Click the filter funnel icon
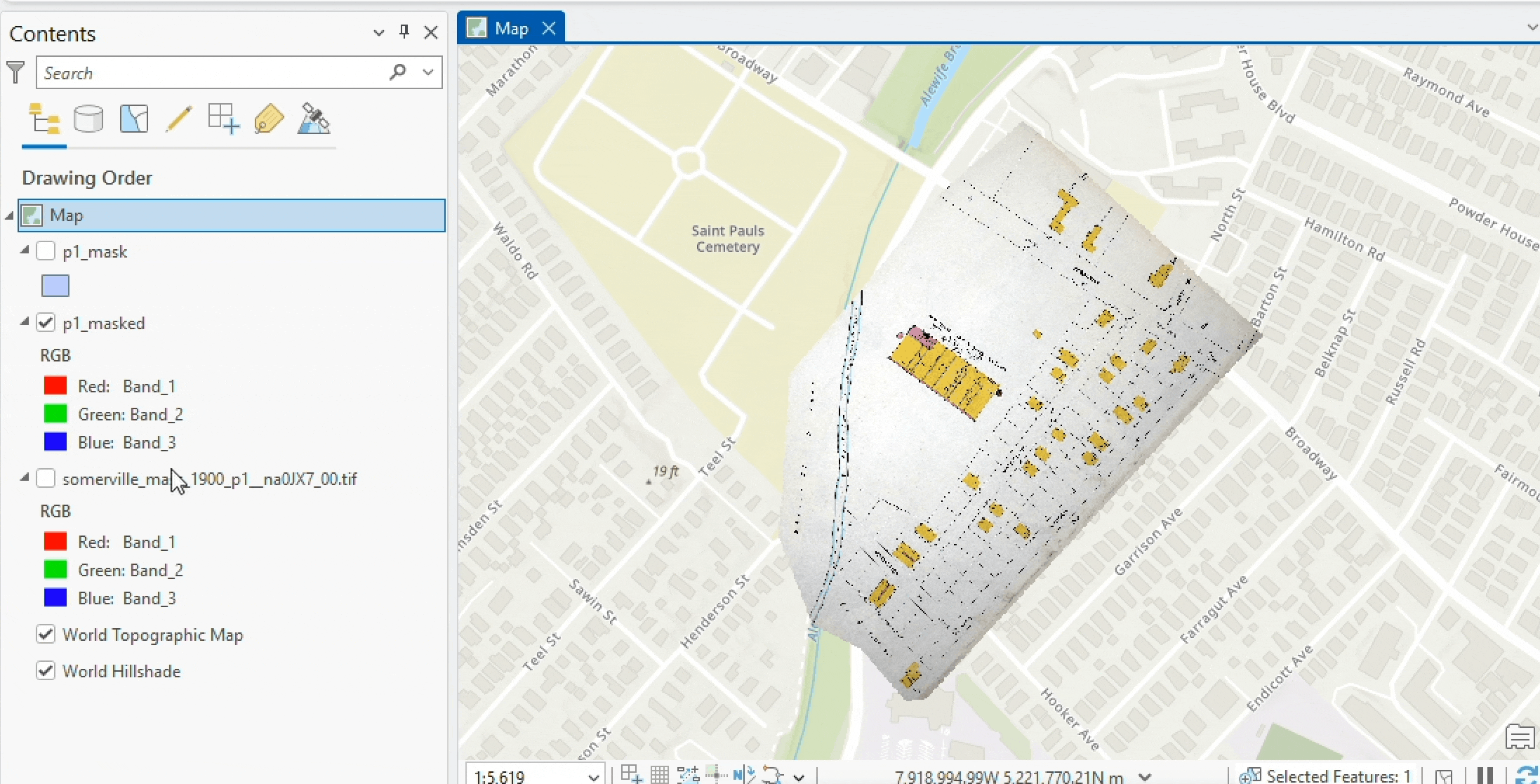Image resolution: width=1540 pixels, height=784 pixels. 15,72
